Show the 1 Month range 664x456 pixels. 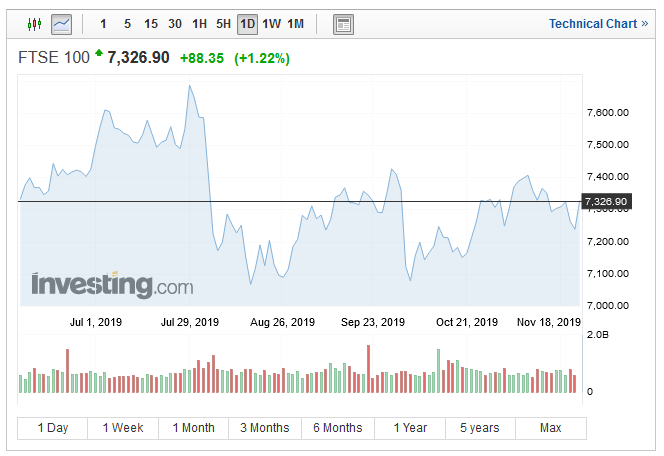(194, 428)
